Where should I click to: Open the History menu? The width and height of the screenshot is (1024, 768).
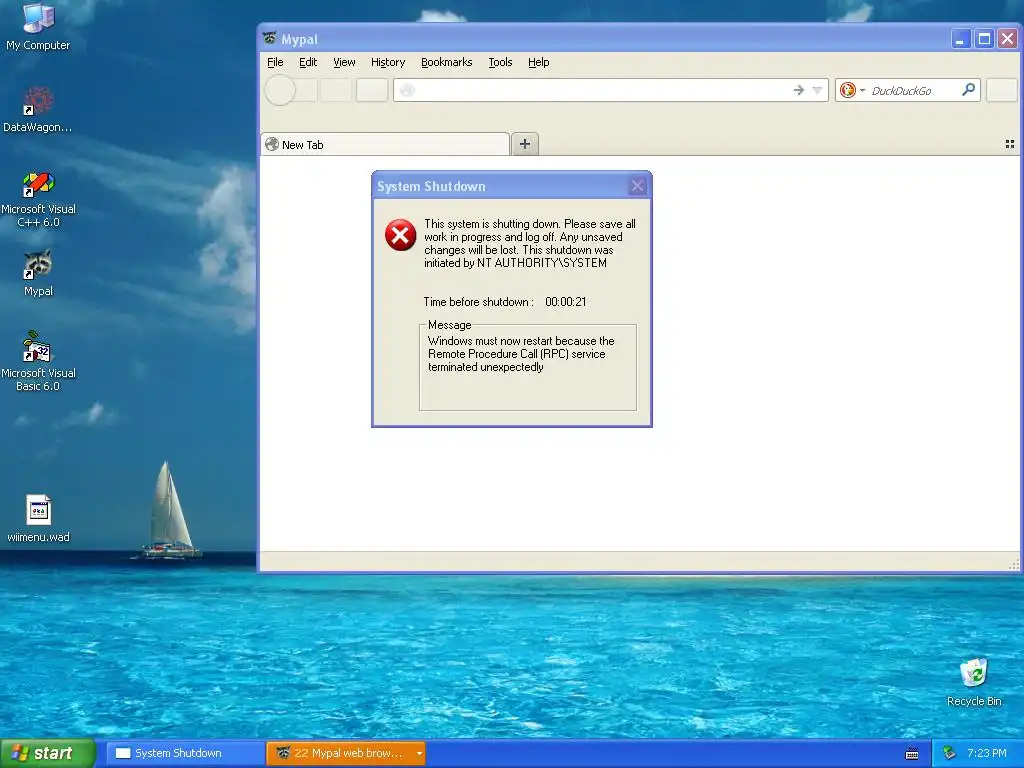[x=388, y=62]
